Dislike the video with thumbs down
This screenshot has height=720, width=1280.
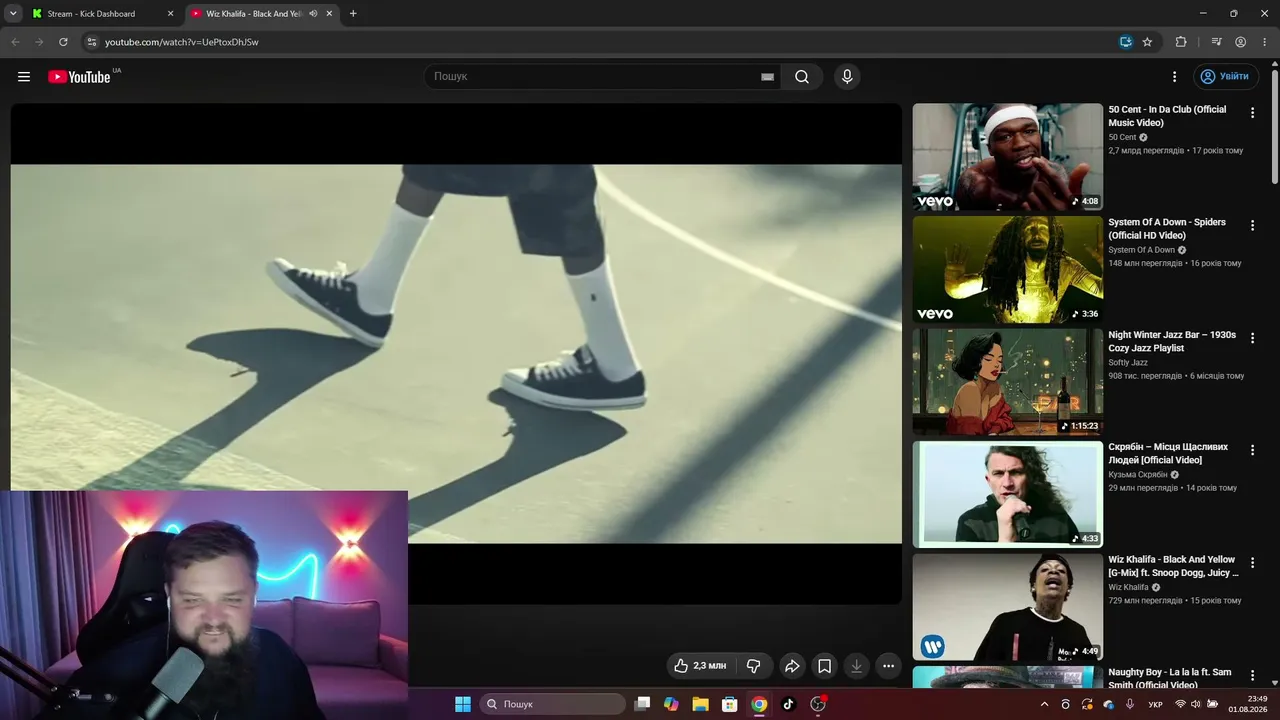point(754,666)
